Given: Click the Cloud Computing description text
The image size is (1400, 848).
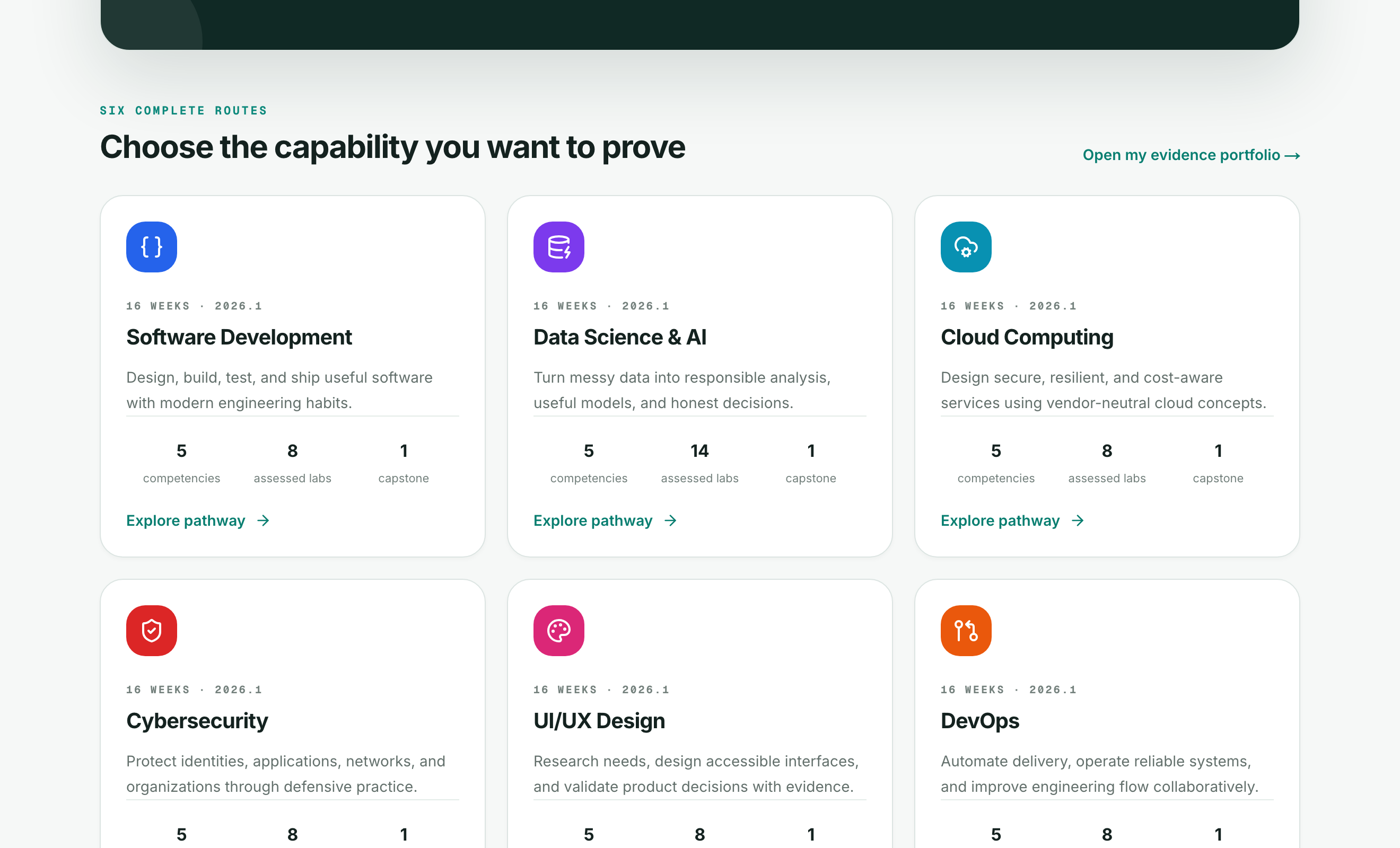Looking at the screenshot, I should 1104,390.
